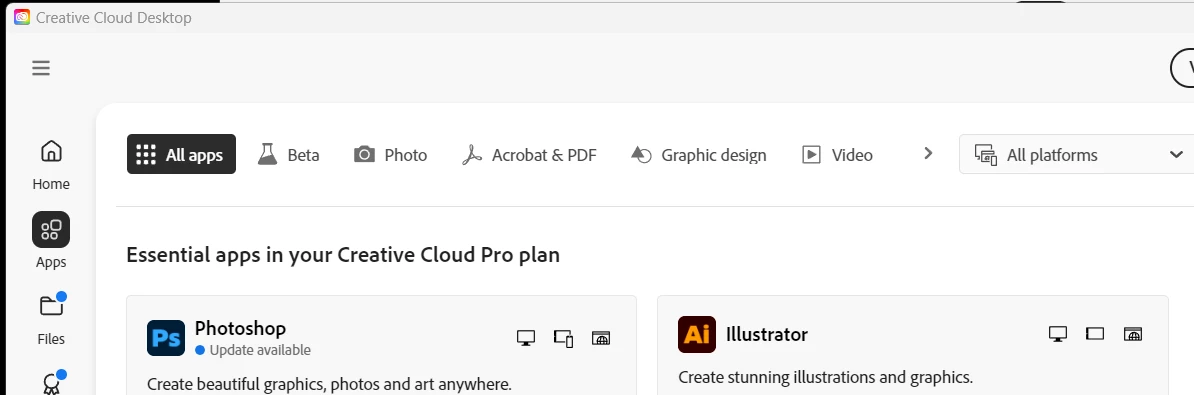Click the Illustrator app icon
Image resolution: width=1194 pixels, height=395 pixels.
(x=697, y=334)
